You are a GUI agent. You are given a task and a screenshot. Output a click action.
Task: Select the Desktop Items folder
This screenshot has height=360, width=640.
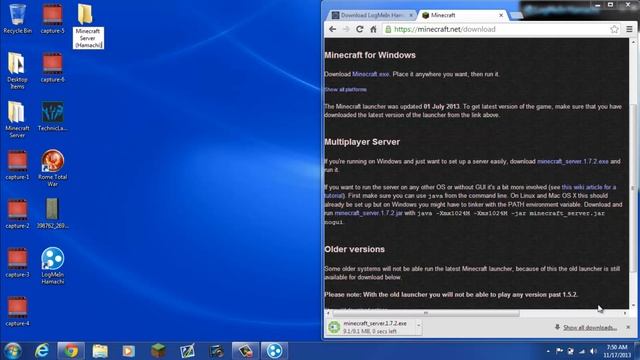17,70
